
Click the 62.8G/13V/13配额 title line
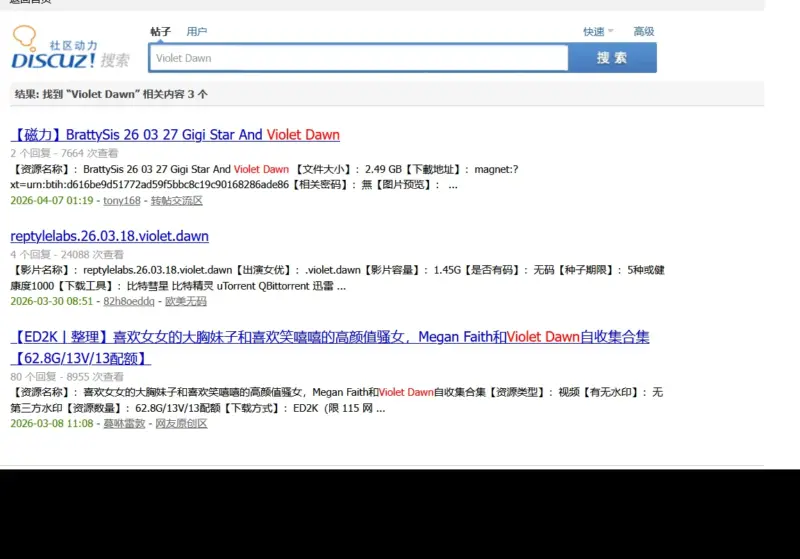(81, 359)
